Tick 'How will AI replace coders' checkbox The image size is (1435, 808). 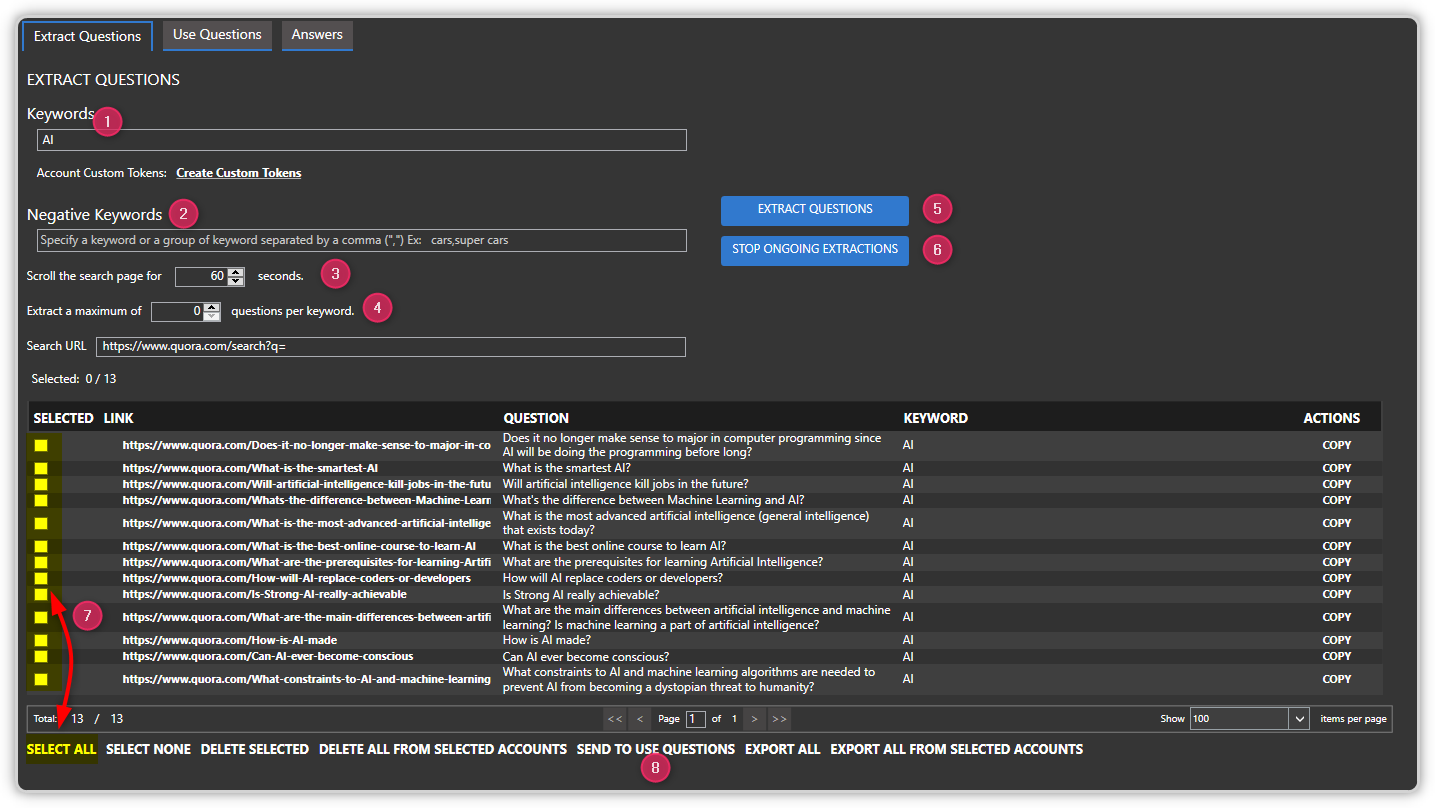click(41, 578)
